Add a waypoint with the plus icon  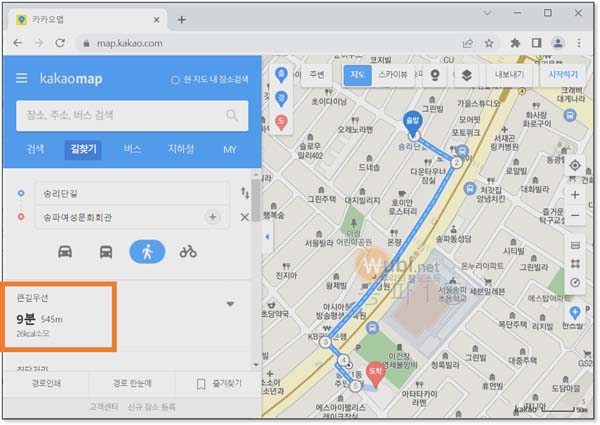pyautogui.click(x=213, y=217)
